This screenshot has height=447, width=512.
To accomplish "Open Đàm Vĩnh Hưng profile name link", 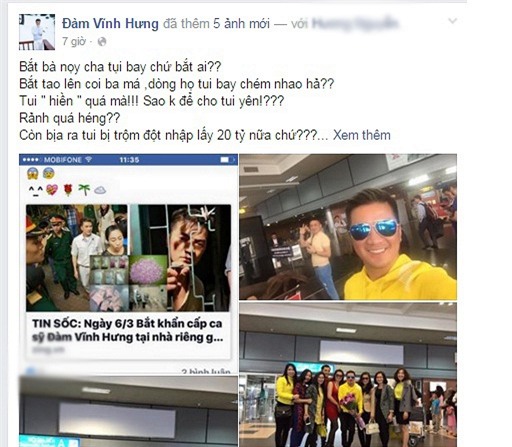I will [x=110, y=24].
